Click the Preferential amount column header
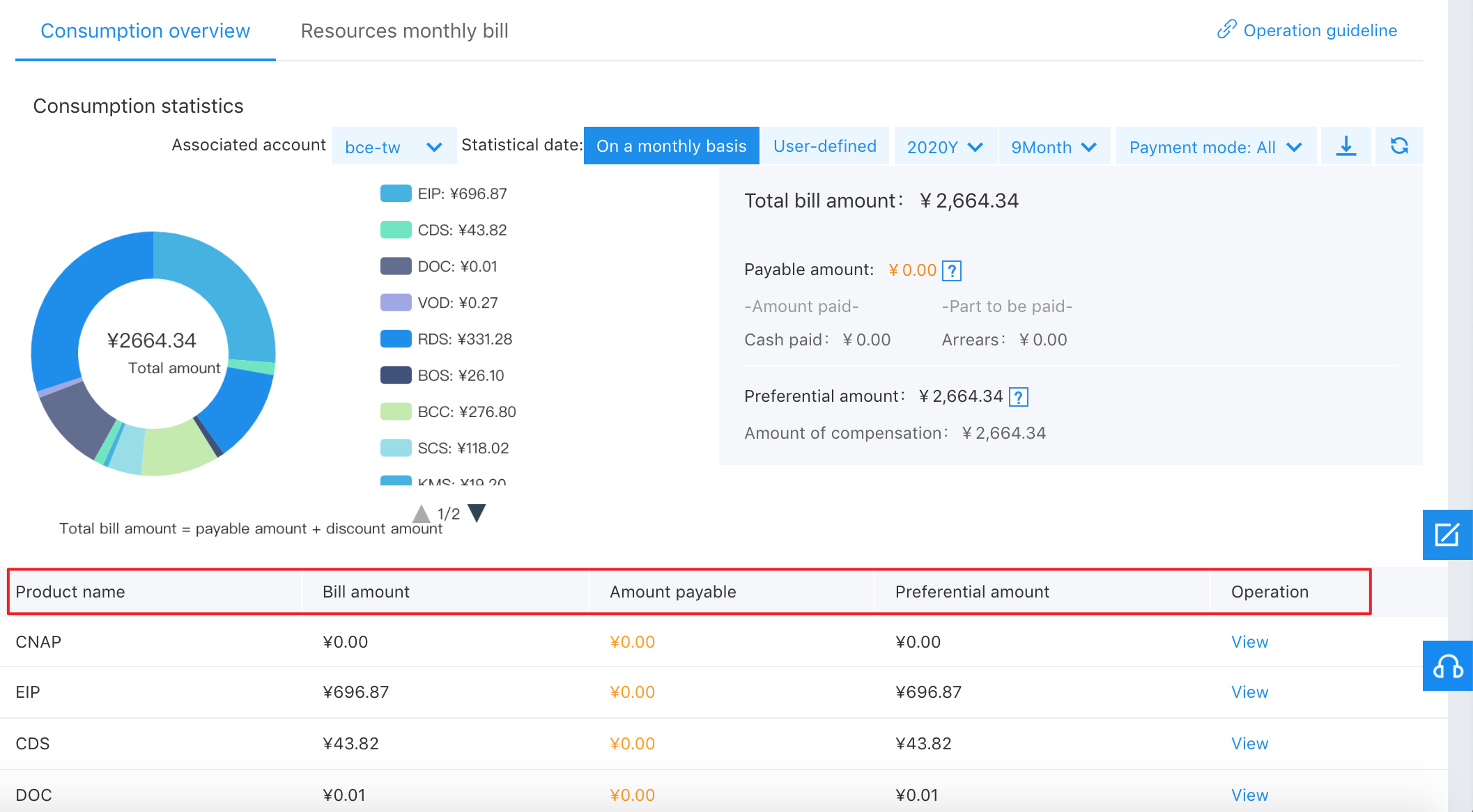Viewport: 1473px width, 812px height. pos(972,592)
